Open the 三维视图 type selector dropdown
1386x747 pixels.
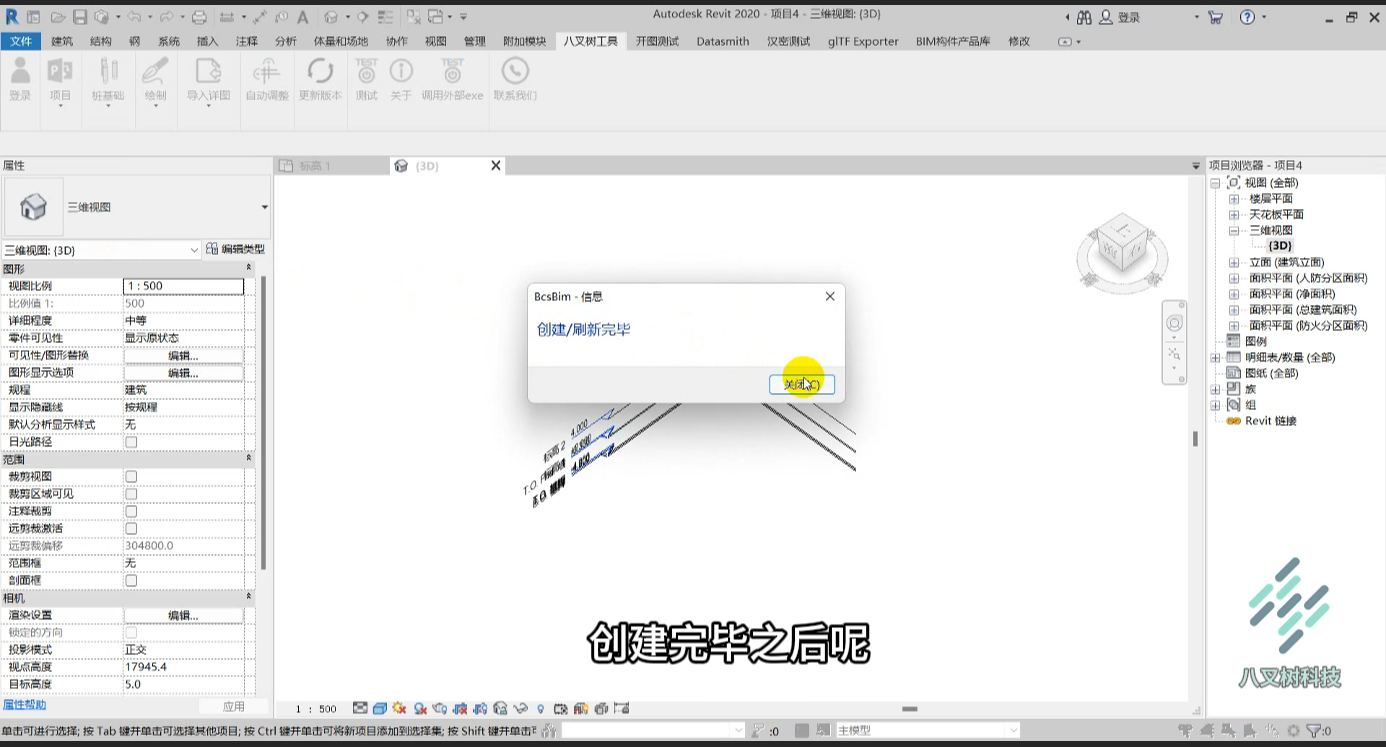pos(136,207)
